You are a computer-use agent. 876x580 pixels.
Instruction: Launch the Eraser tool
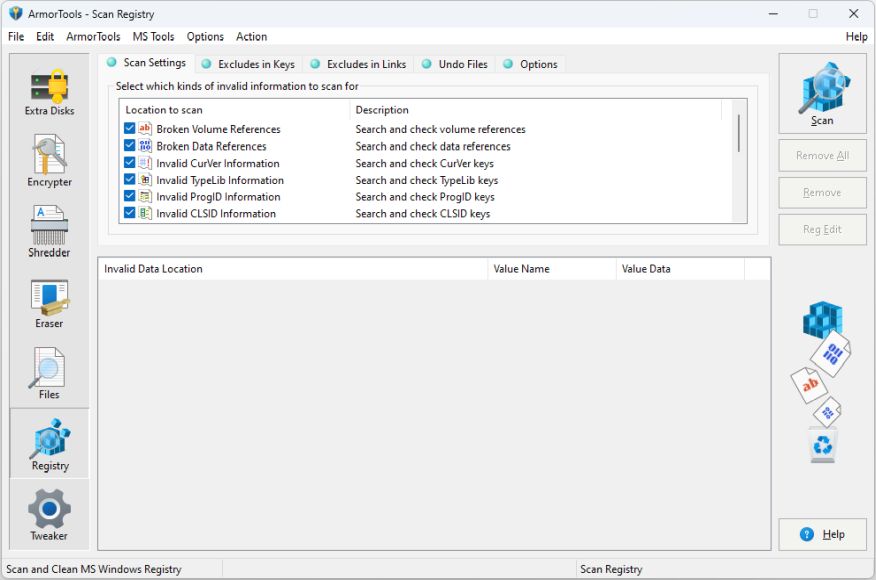click(49, 303)
